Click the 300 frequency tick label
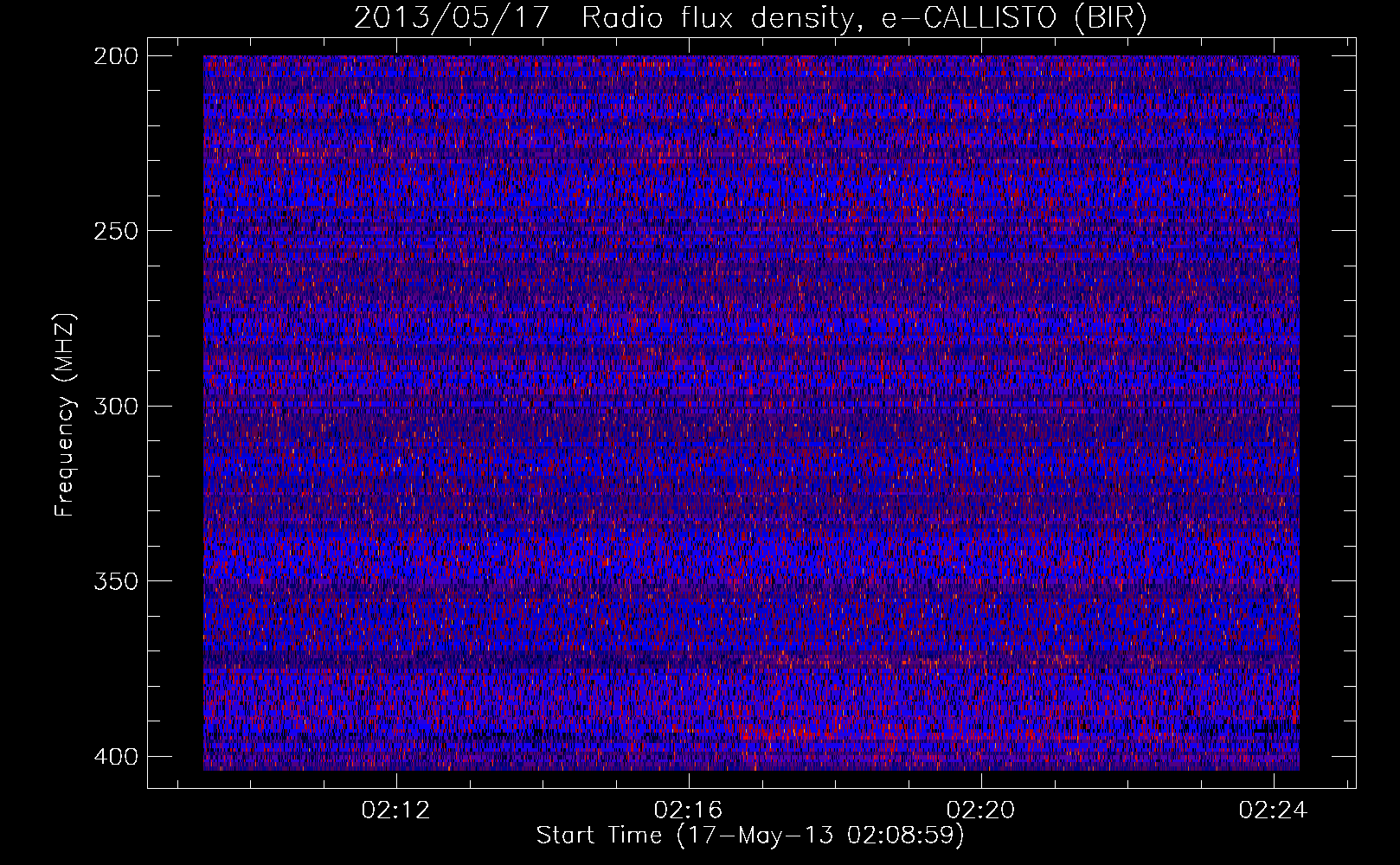Screen dimensions: 1400x865 [115, 406]
